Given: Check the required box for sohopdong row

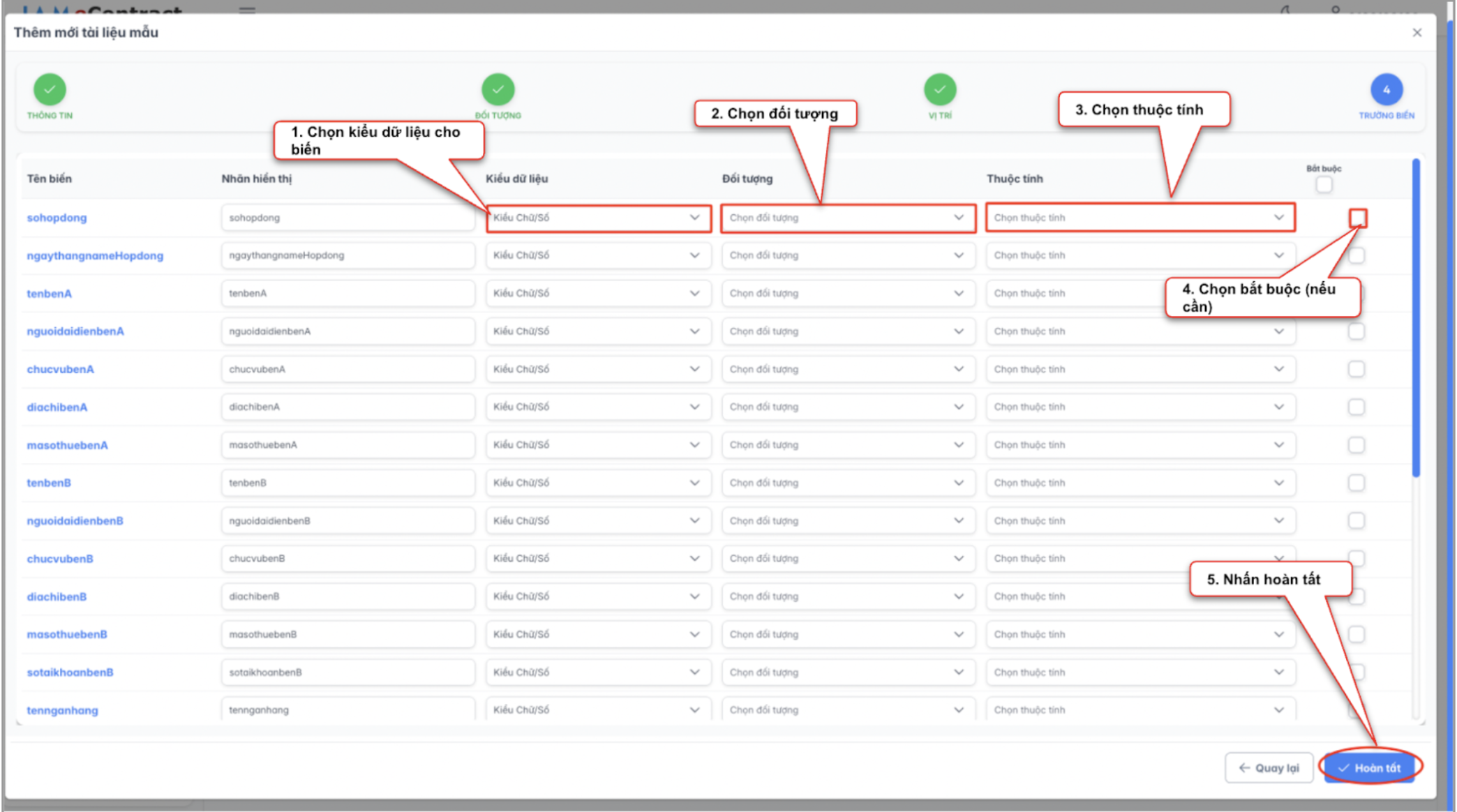Looking at the screenshot, I should pos(1357,218).
